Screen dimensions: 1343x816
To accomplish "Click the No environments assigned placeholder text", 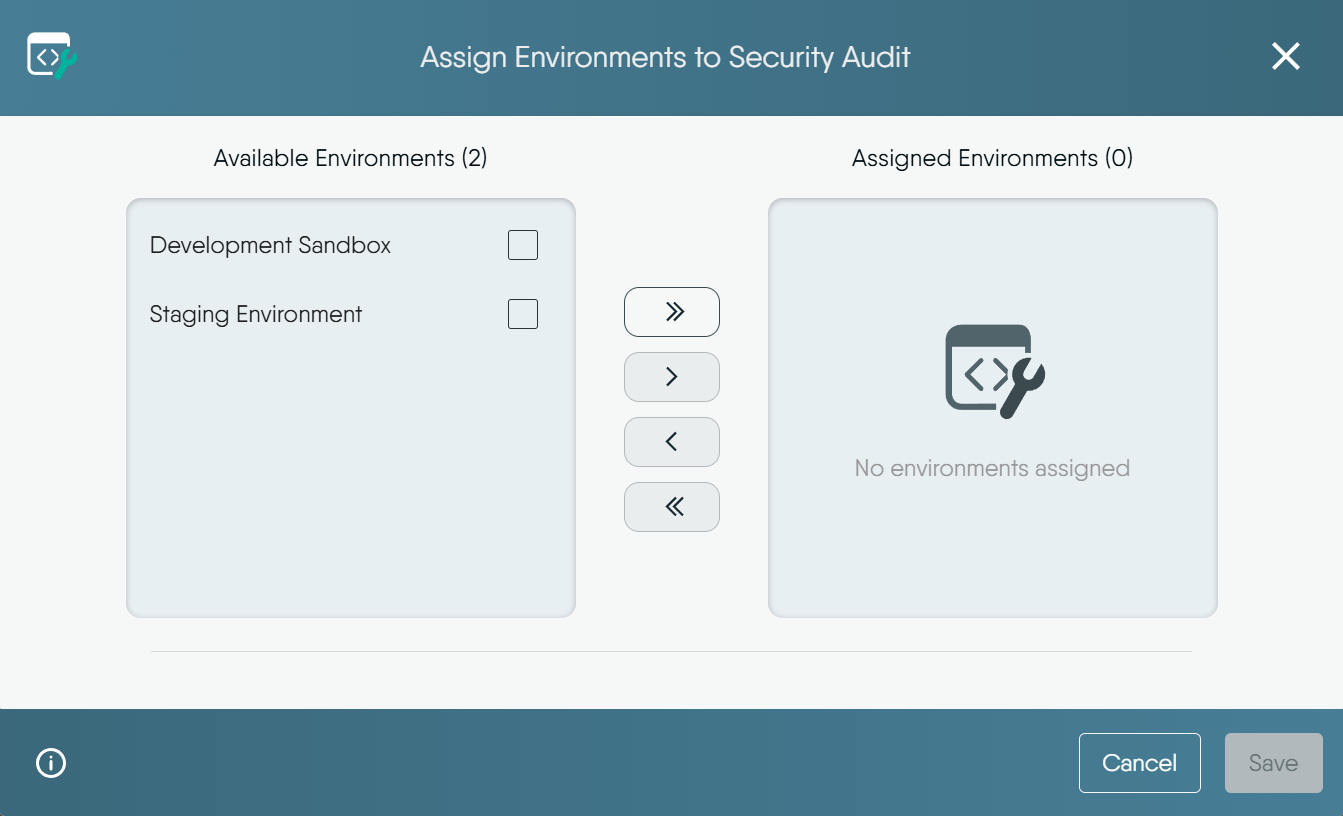I will (991, 467).
